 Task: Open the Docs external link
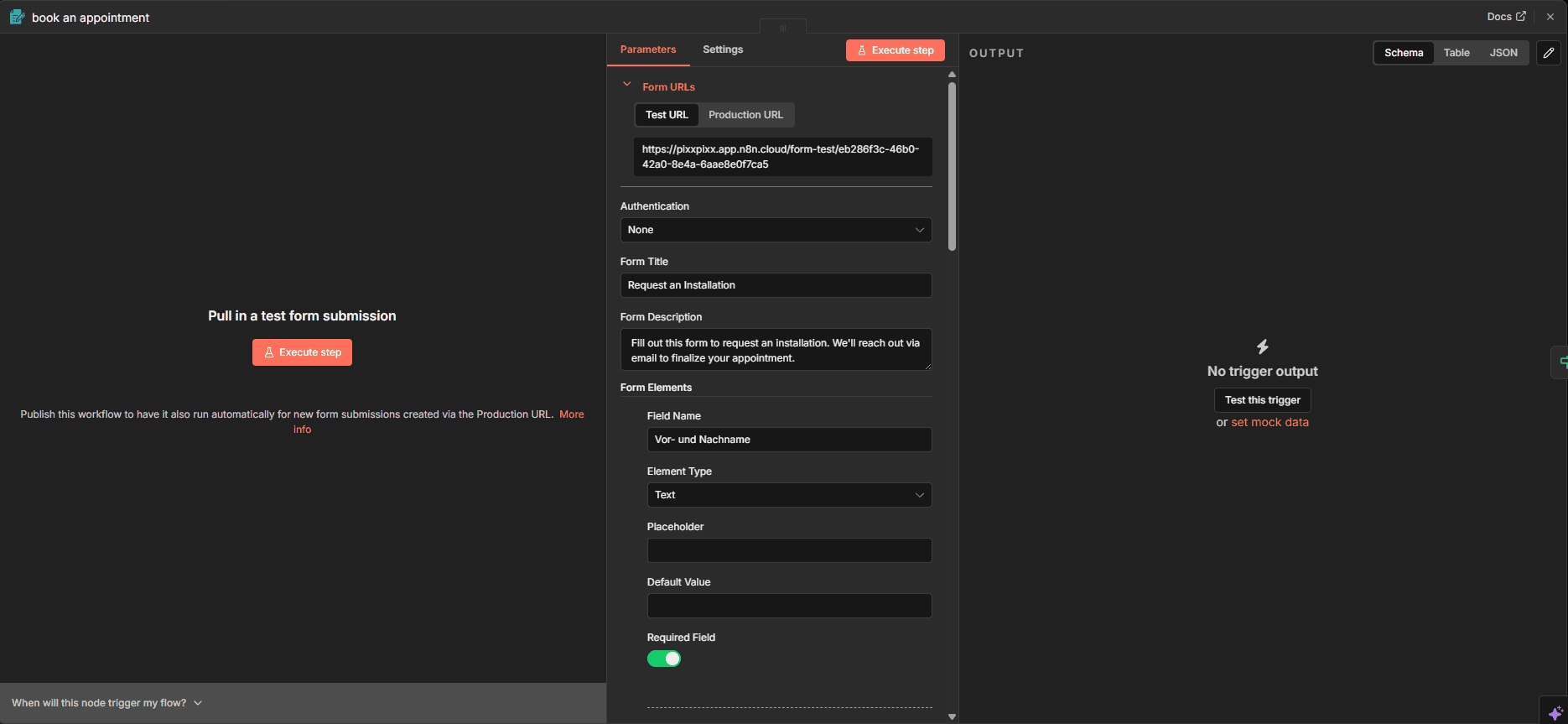pyautogui.click(x=1506, y=17)
